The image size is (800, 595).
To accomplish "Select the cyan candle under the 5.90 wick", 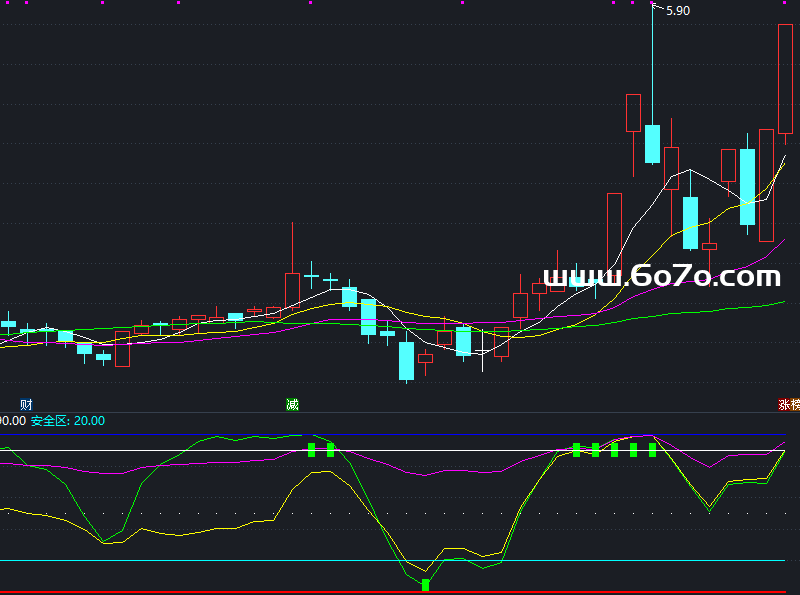I will 652,143.
